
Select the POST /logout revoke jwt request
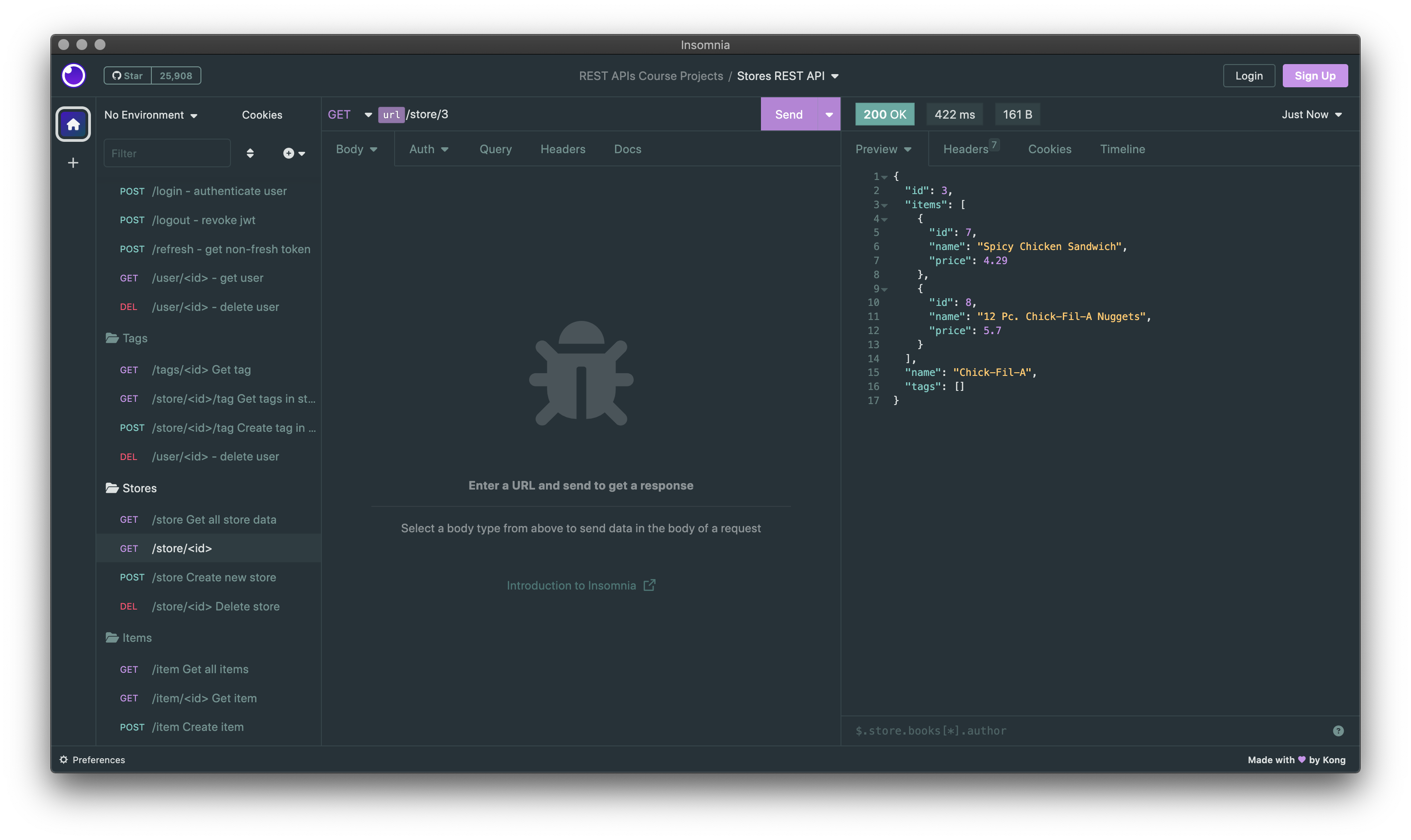[209, 220]
